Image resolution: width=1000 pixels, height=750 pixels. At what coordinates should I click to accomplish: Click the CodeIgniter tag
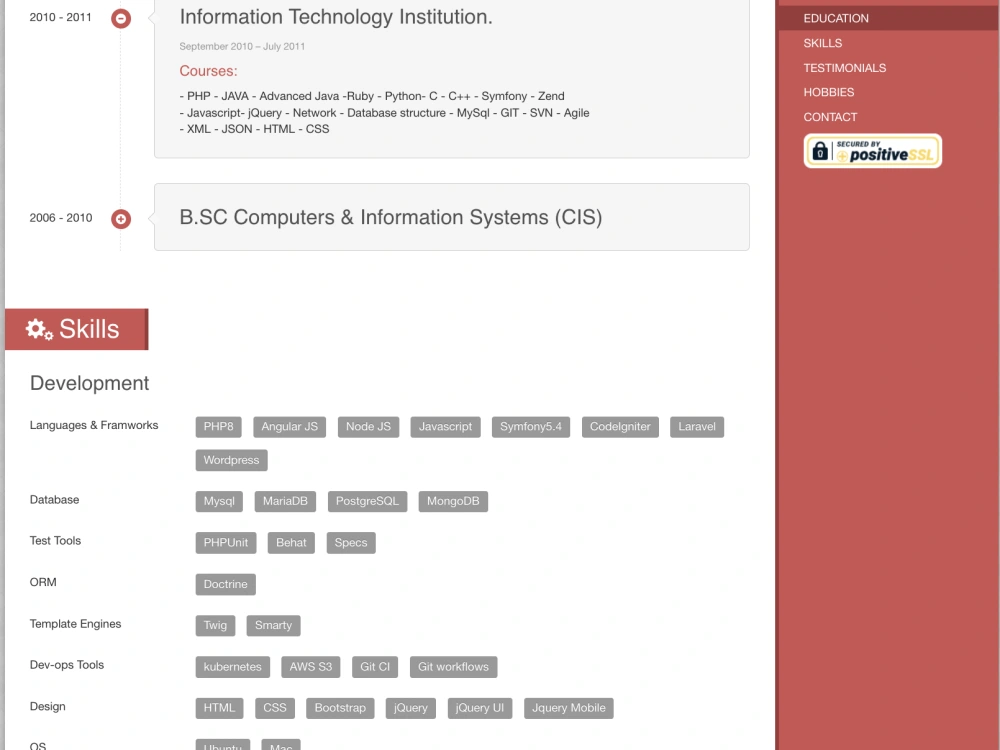coord(620,427)
